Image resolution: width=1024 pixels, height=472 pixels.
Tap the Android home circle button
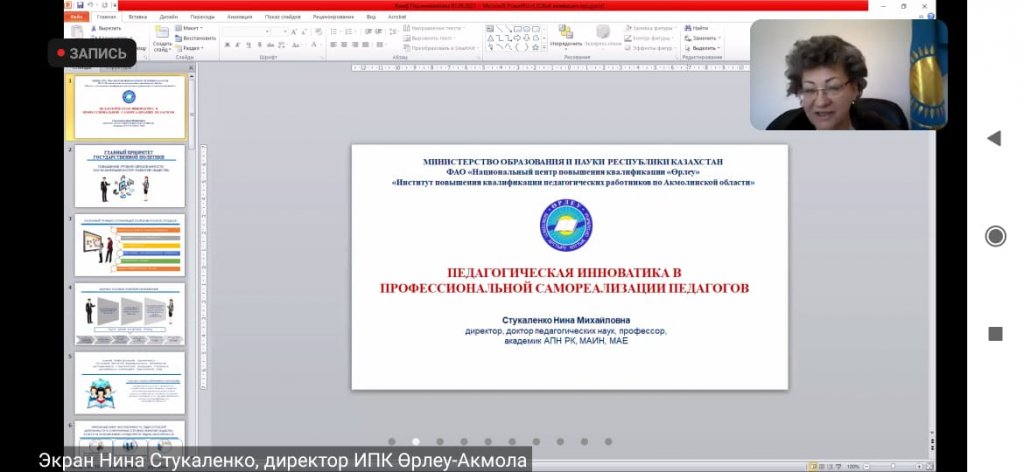click(x=995, y=236)
